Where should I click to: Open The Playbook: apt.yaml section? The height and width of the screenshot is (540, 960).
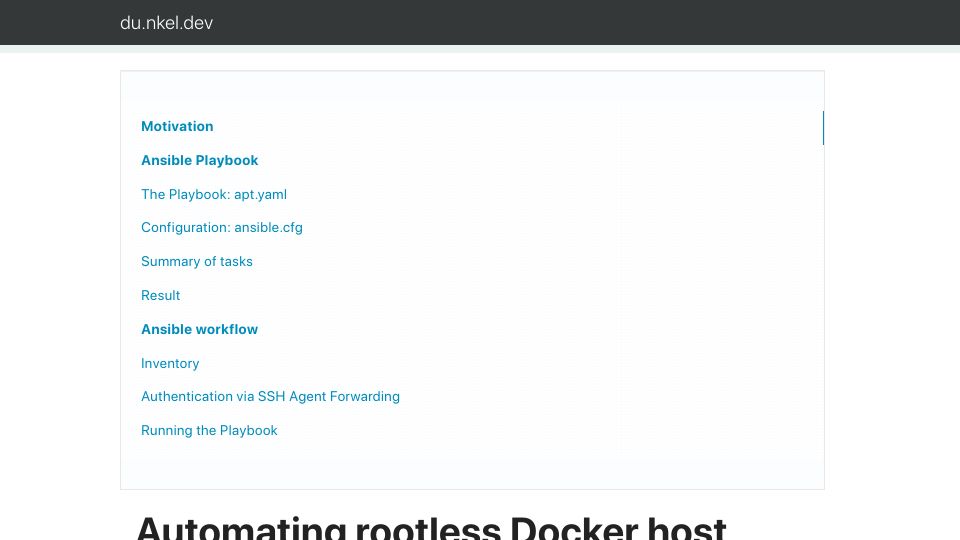[214, 194]
